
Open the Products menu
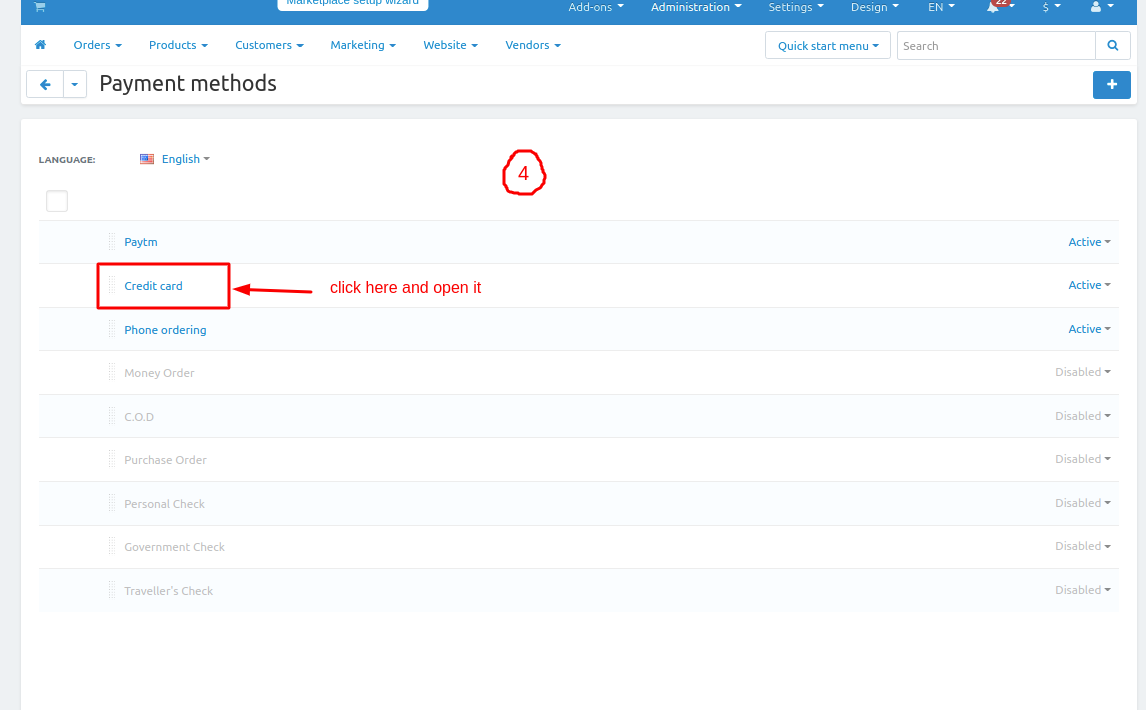click(178, 45)
